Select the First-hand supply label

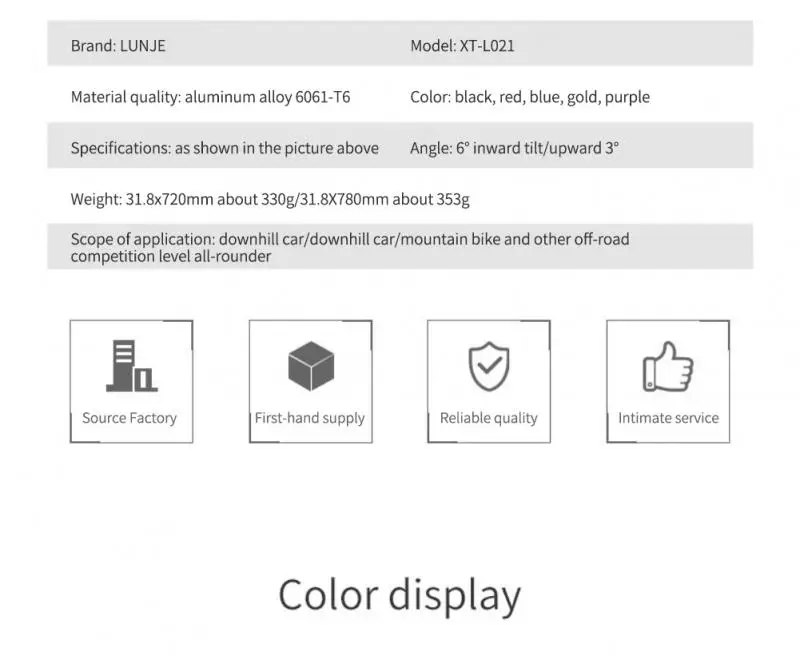310,418
